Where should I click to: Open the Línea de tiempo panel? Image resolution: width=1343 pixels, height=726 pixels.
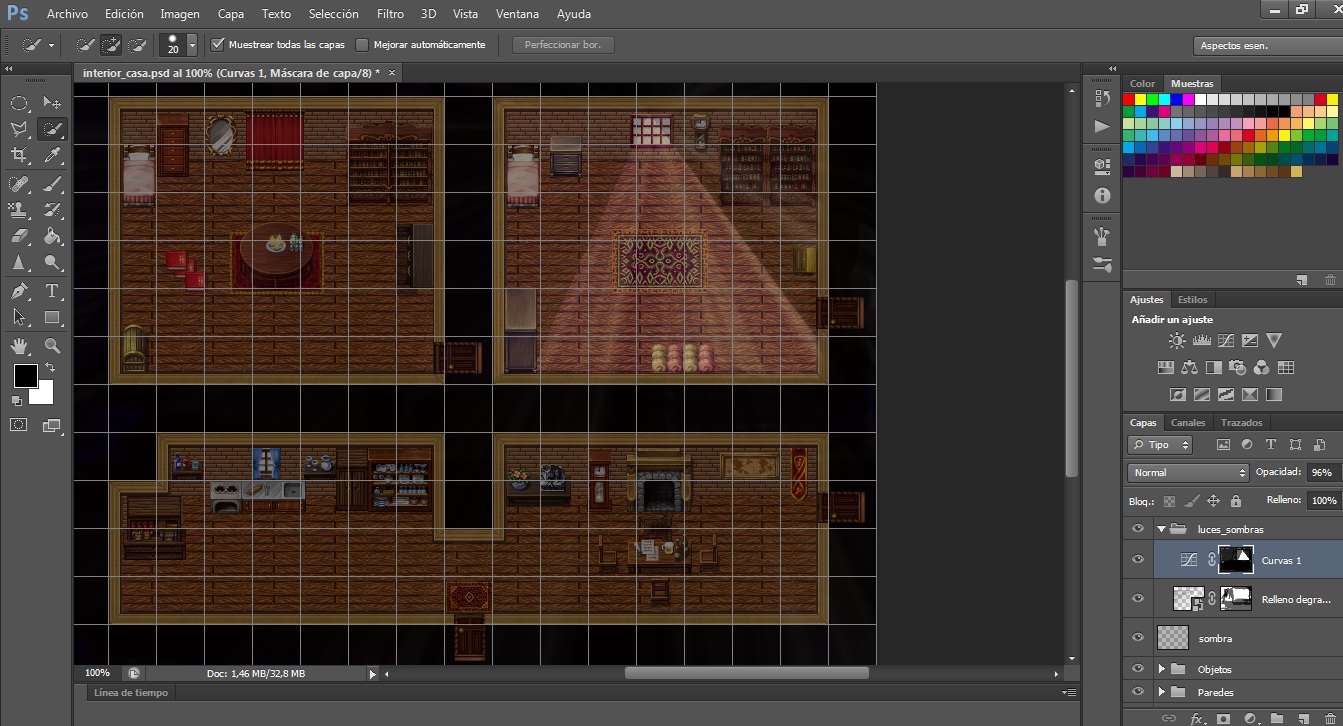click(x=131, y=692)
